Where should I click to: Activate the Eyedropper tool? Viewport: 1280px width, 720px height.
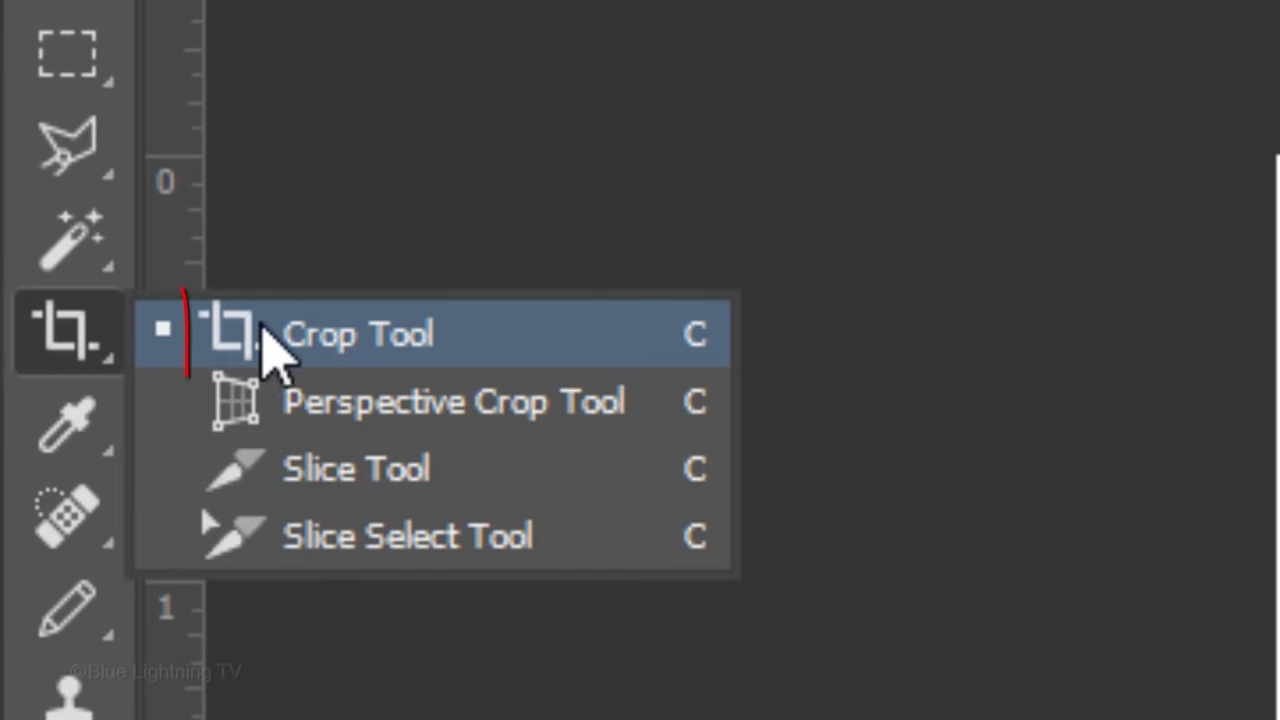(x=67, y=424)
